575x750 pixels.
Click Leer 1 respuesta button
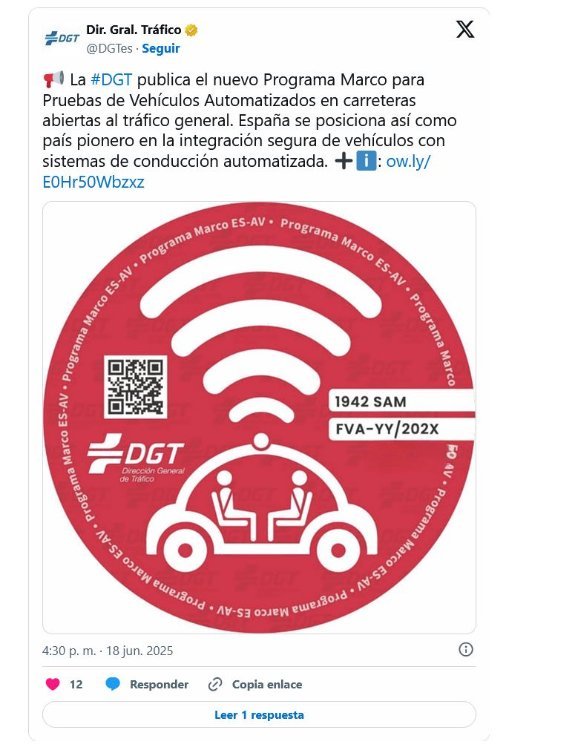tap(259, 715)
